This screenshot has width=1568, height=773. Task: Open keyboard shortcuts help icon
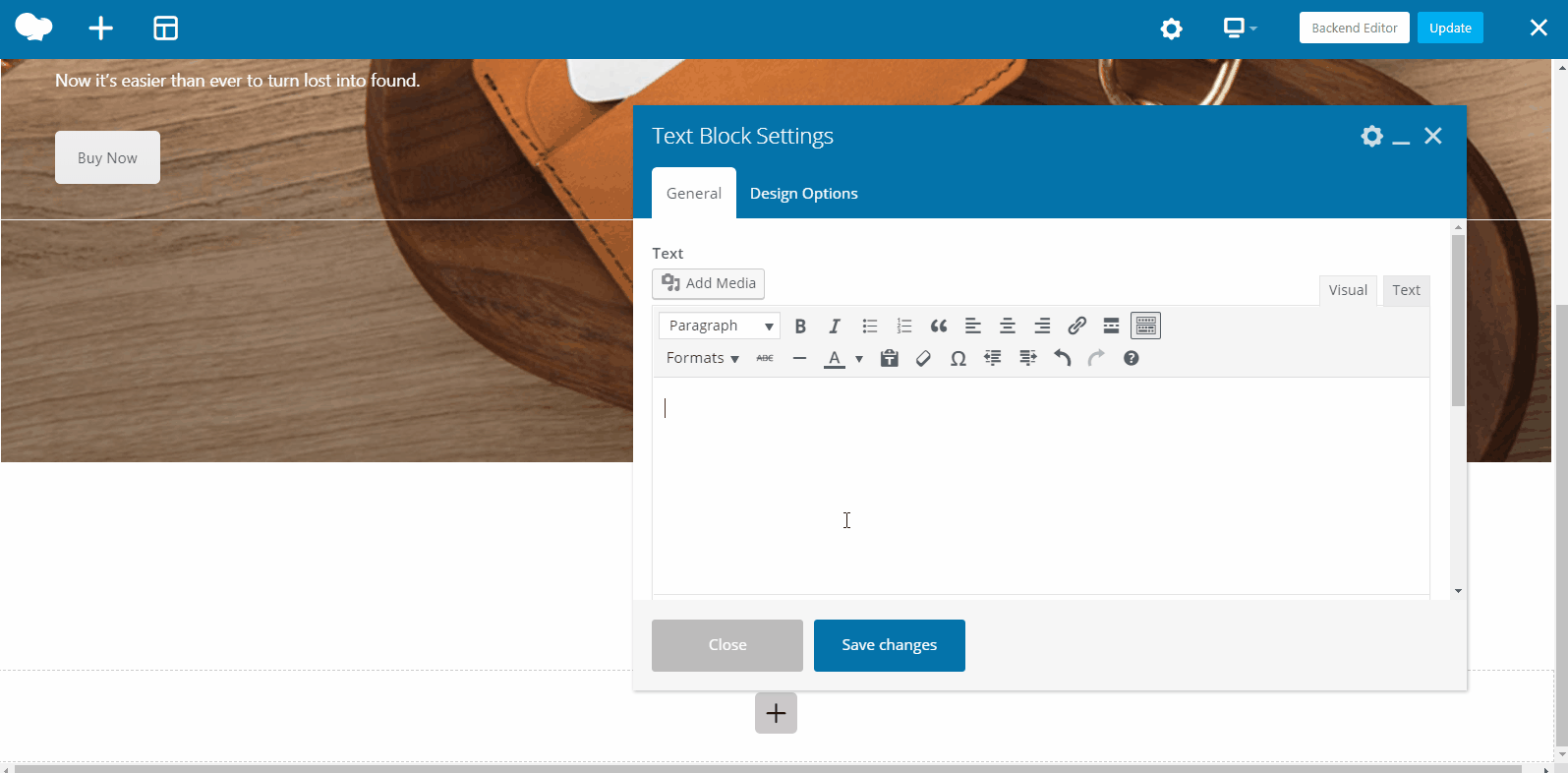1131,358
